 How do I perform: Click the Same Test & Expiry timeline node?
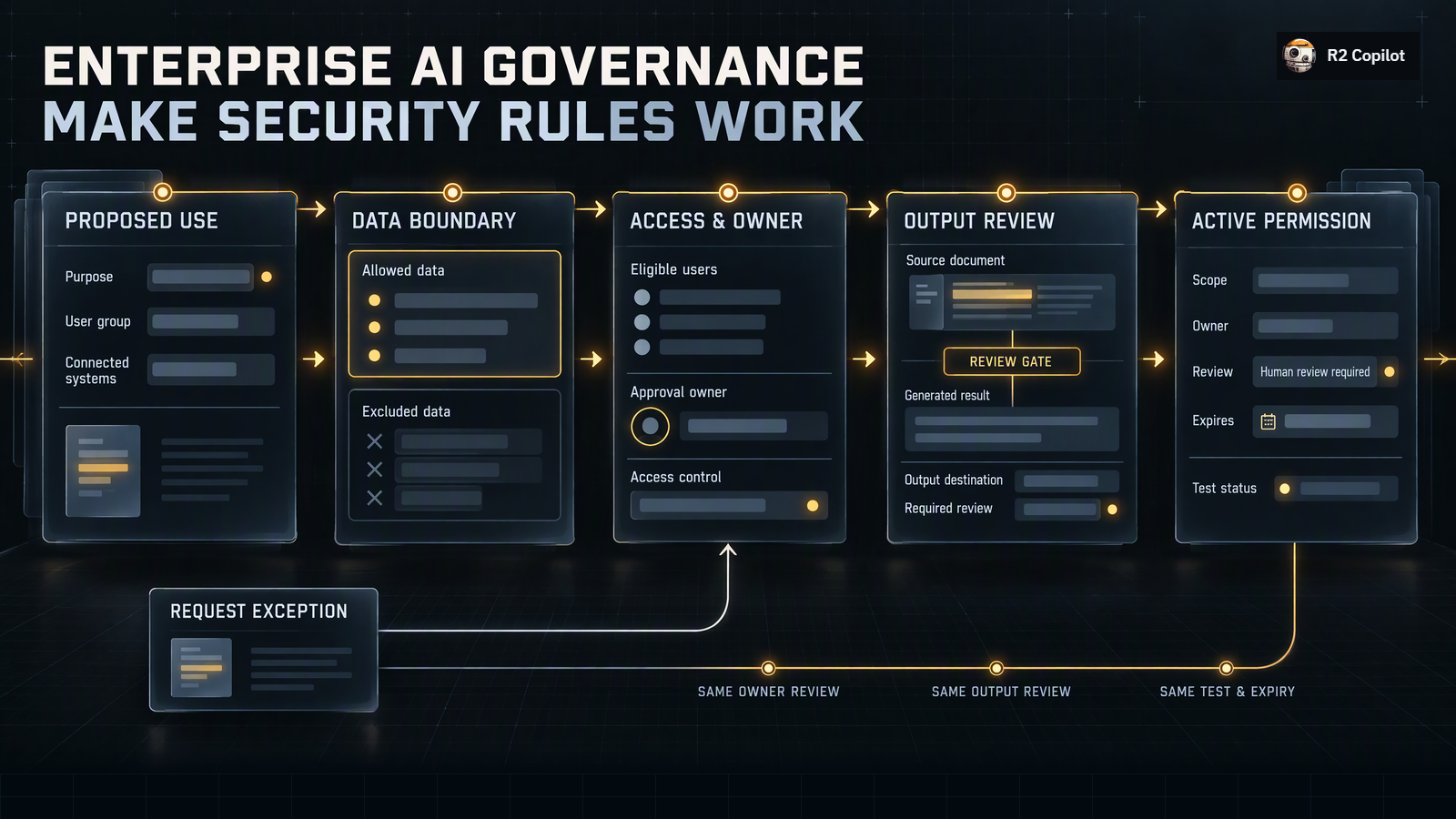tap(1227, 668)
